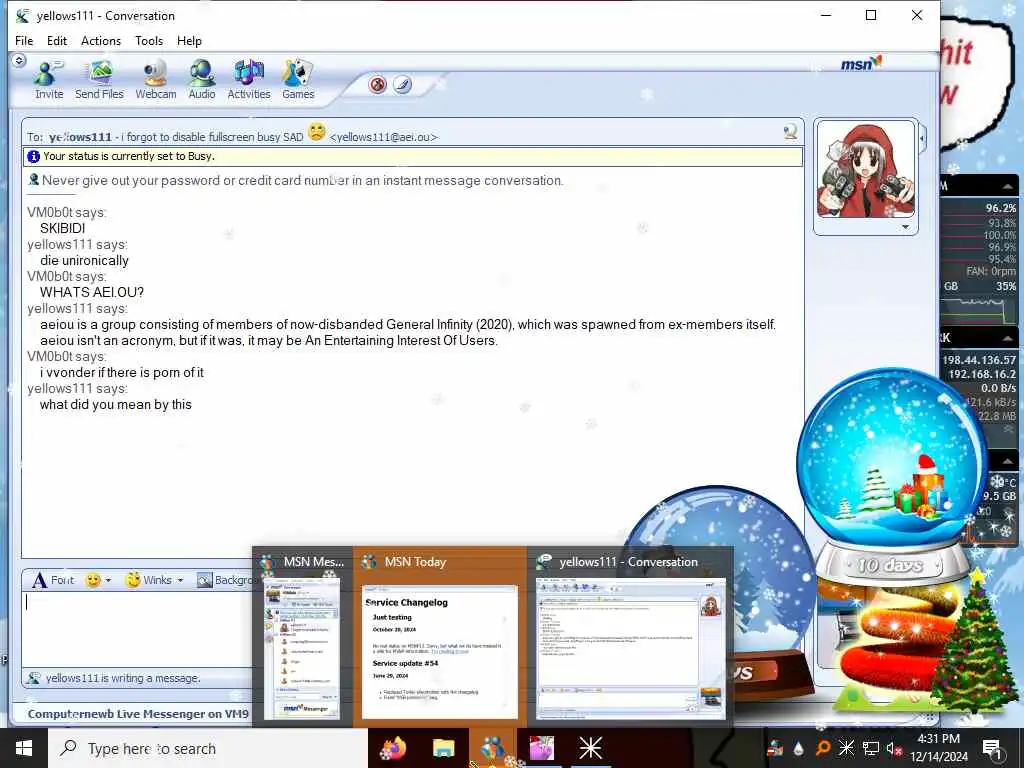Click the "Your status is currently set to Busy" bar
Screen dimensions: 1024x768
413,156
